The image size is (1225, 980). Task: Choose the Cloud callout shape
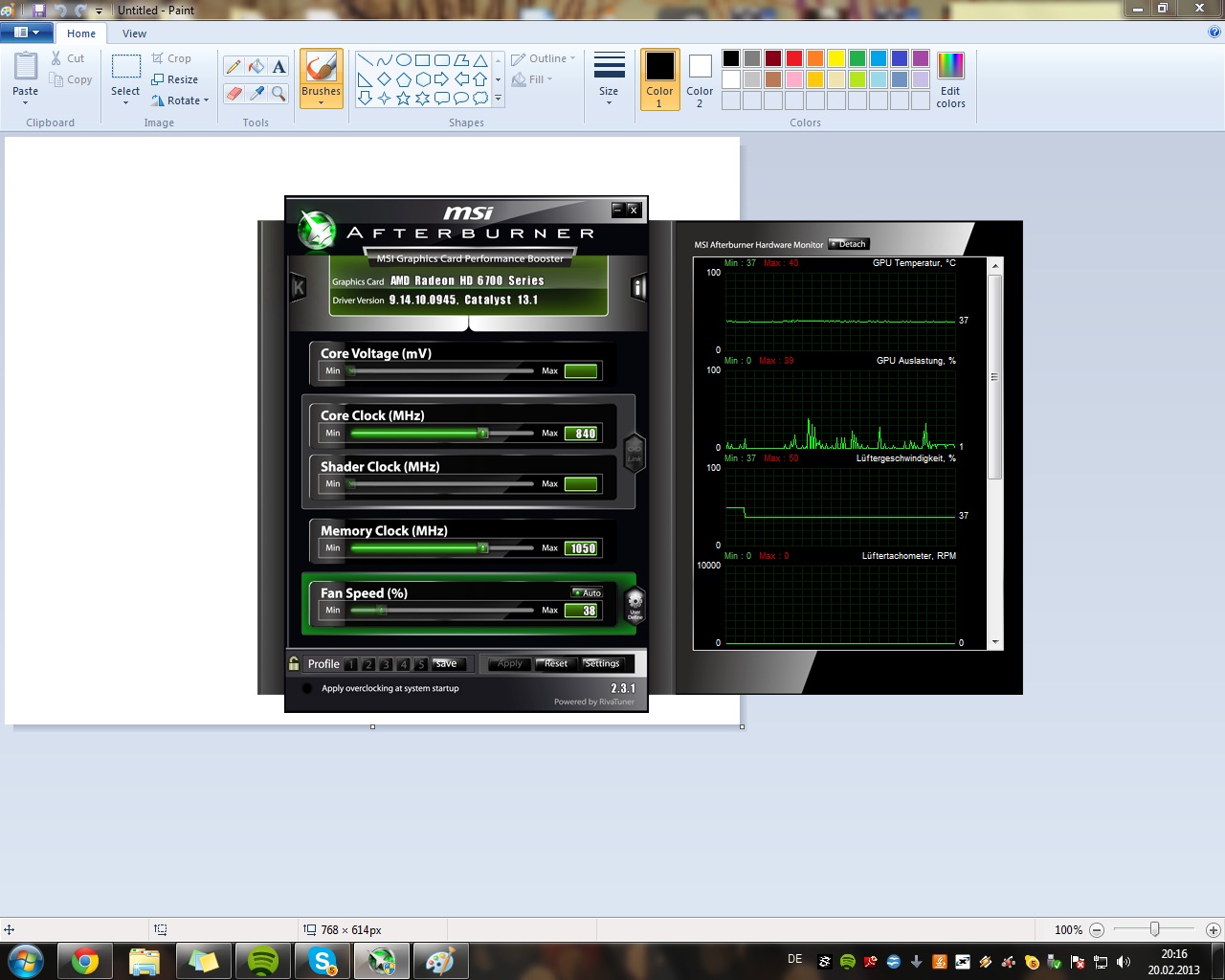click(x=479, y=98)
